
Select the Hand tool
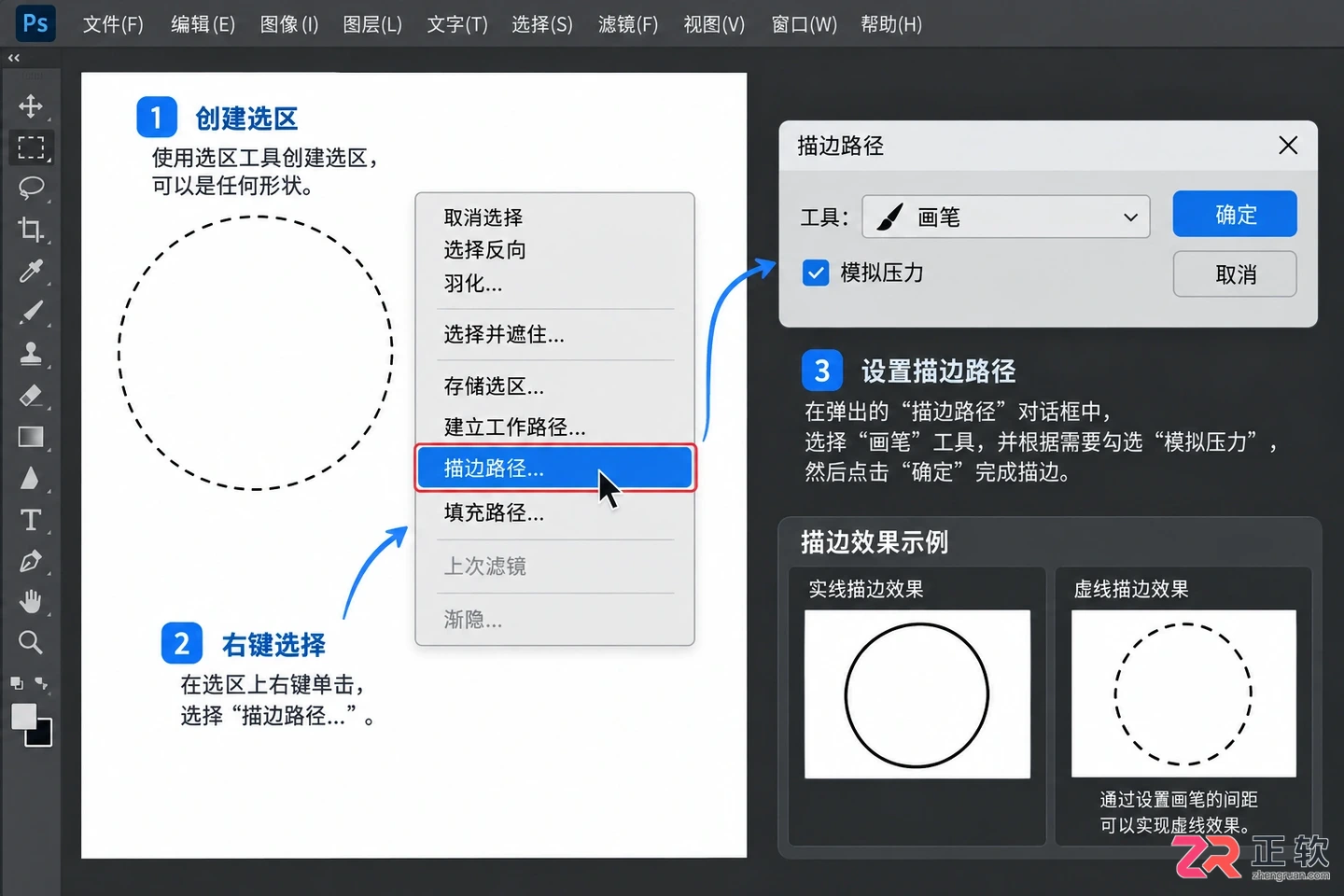click(31, 602)
